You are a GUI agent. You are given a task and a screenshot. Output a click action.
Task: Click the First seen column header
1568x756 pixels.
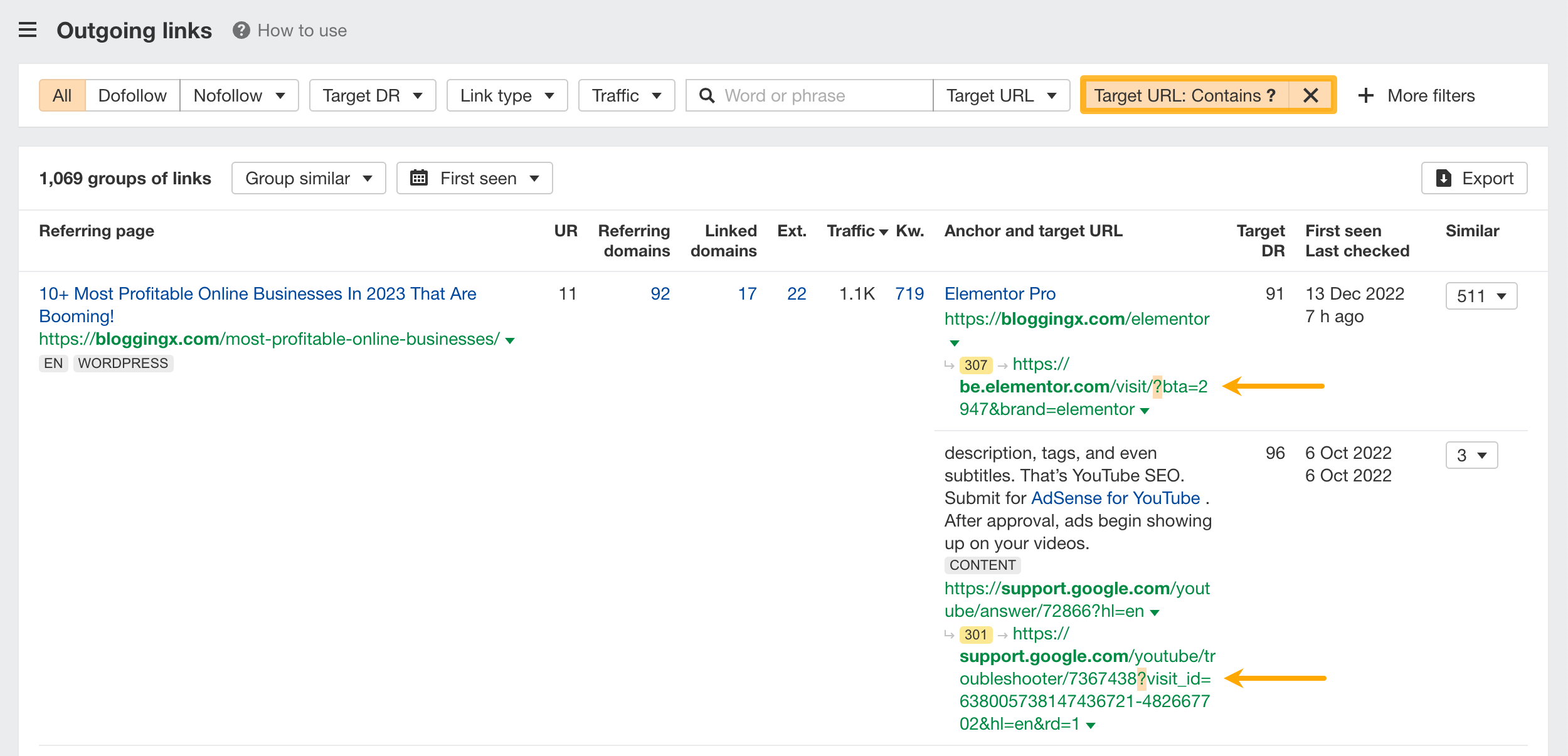tap(1343, 231)
